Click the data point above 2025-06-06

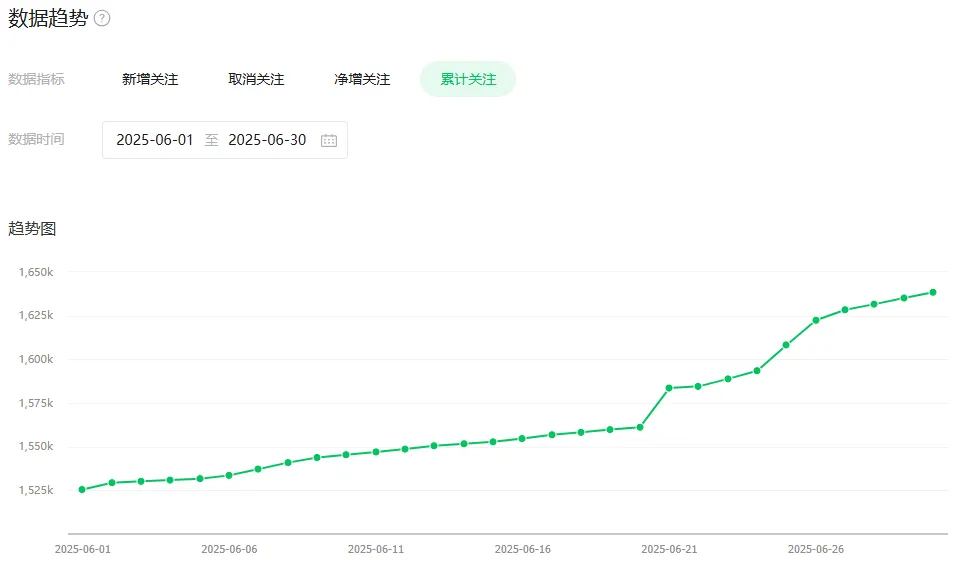[229, 475]
